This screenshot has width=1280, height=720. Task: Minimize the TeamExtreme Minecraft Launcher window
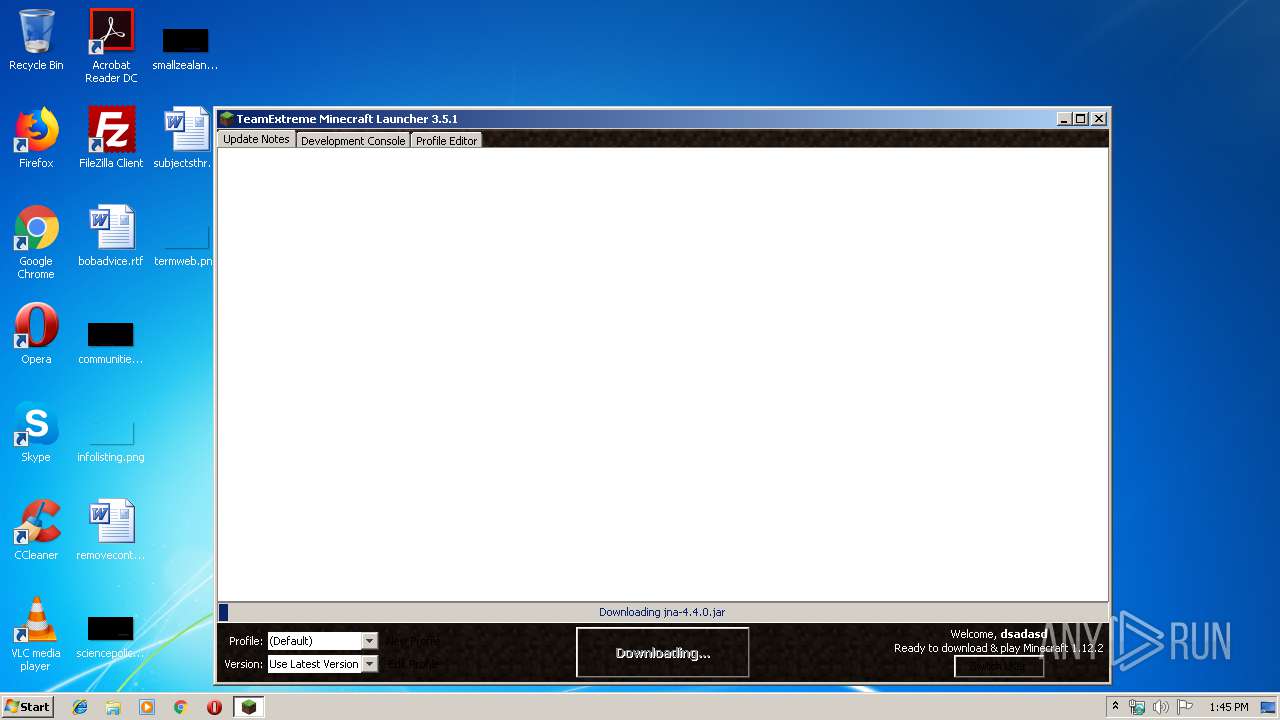pyautogui.click(x=1064, y=119)
